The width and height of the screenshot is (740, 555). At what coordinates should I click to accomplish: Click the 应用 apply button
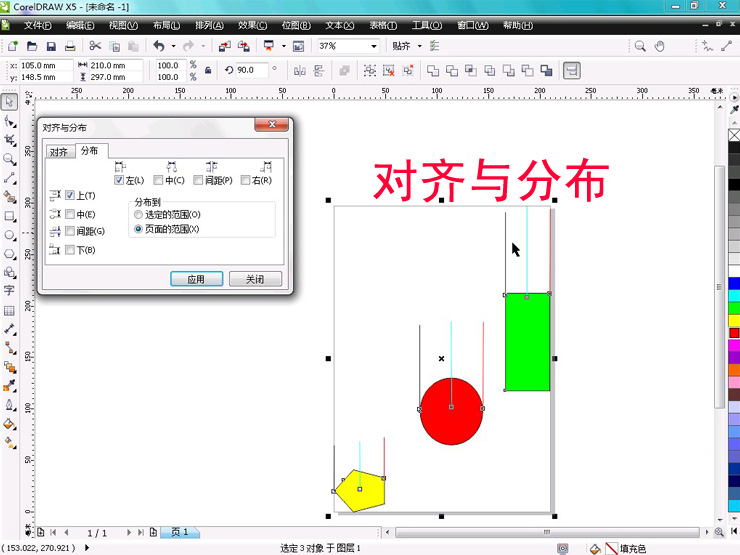(196, 280)
